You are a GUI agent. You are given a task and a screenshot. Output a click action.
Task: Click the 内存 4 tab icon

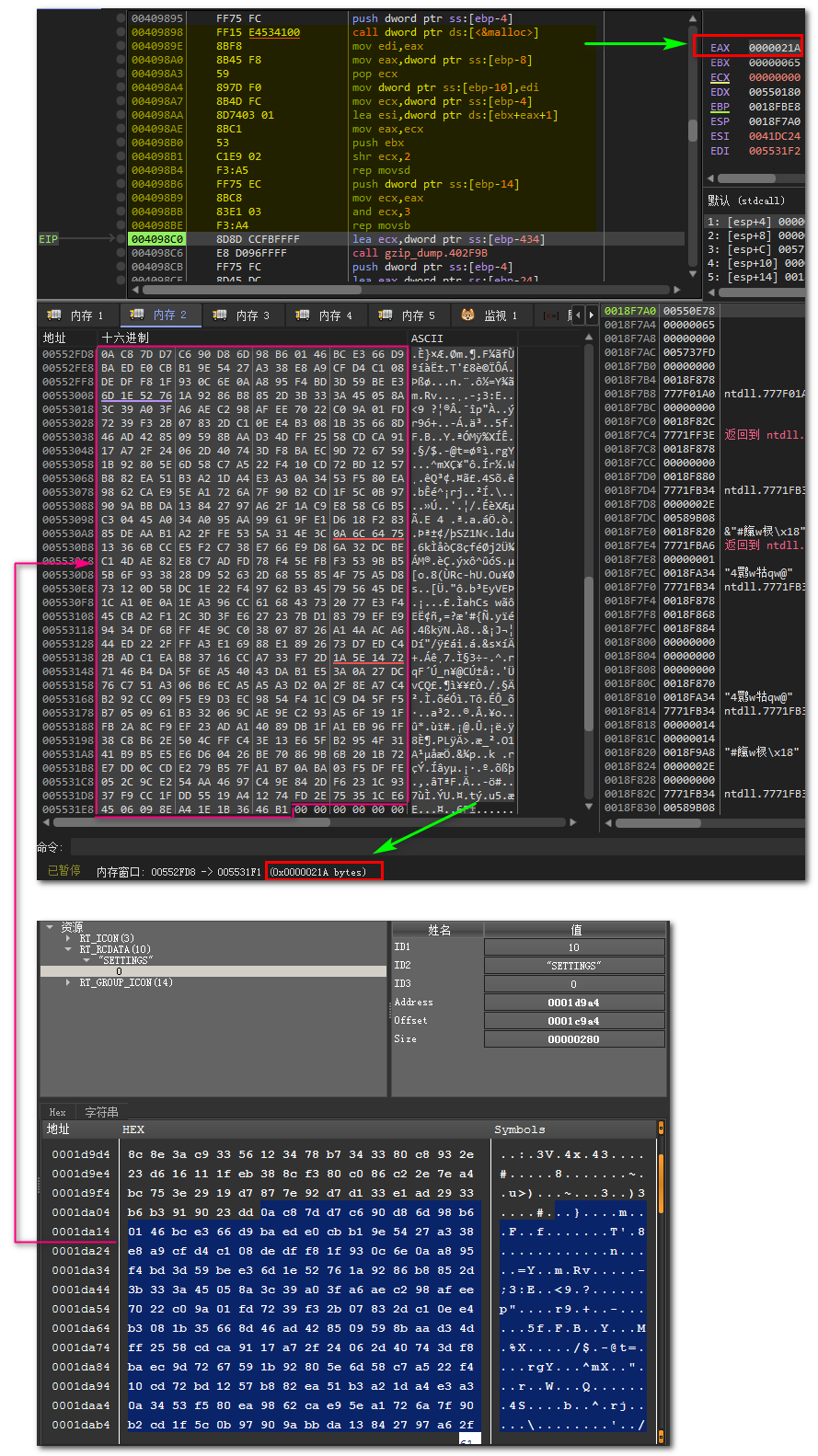(x=303, y=315)
